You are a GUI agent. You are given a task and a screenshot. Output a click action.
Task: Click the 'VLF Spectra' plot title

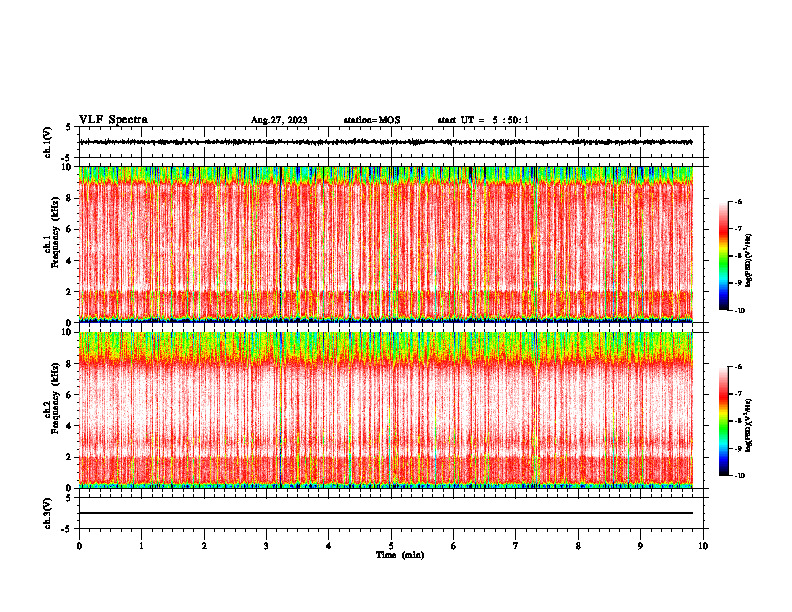click(x=113, y=120)
